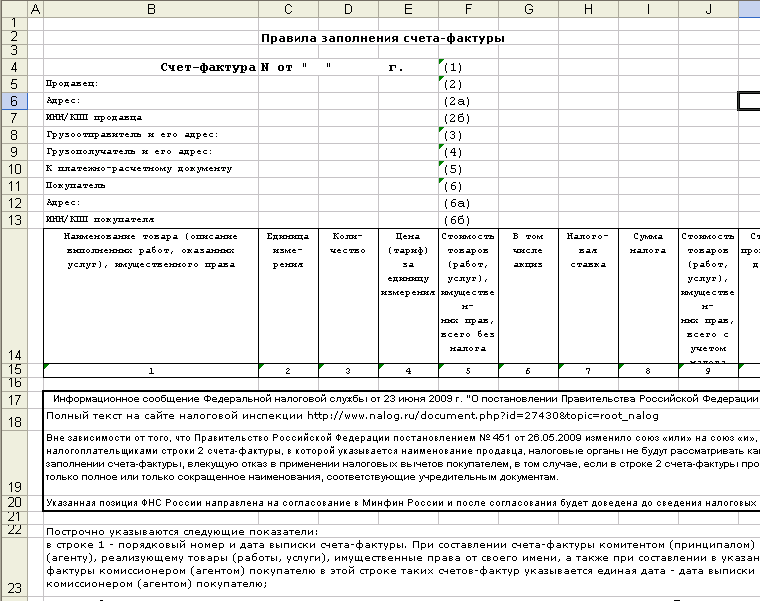Click 'Налоговая ставка' header cell
The image size is (760, 601).
(588, 296)
